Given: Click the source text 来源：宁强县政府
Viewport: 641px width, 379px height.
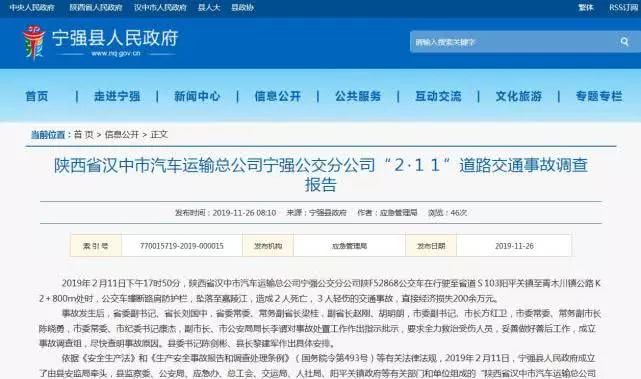Looking at the screenshot, I should (x=316, y=213).
